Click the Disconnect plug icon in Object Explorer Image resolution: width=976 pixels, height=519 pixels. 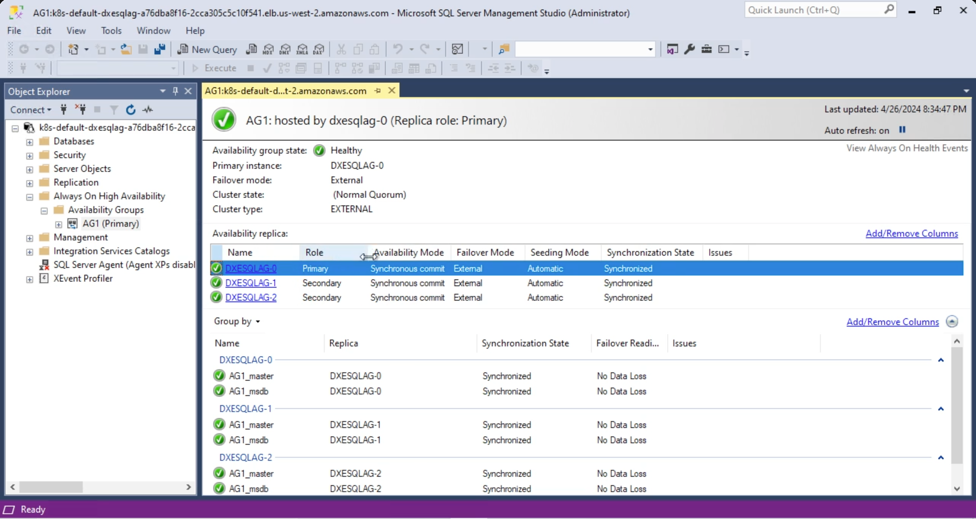click(x=80, y=110)
